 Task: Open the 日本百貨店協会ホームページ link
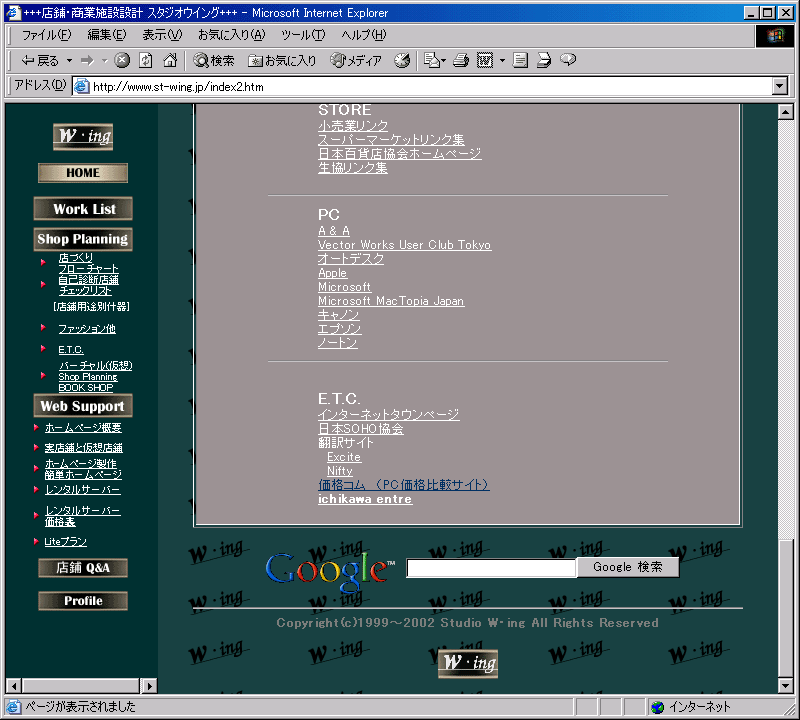point(399,154)
